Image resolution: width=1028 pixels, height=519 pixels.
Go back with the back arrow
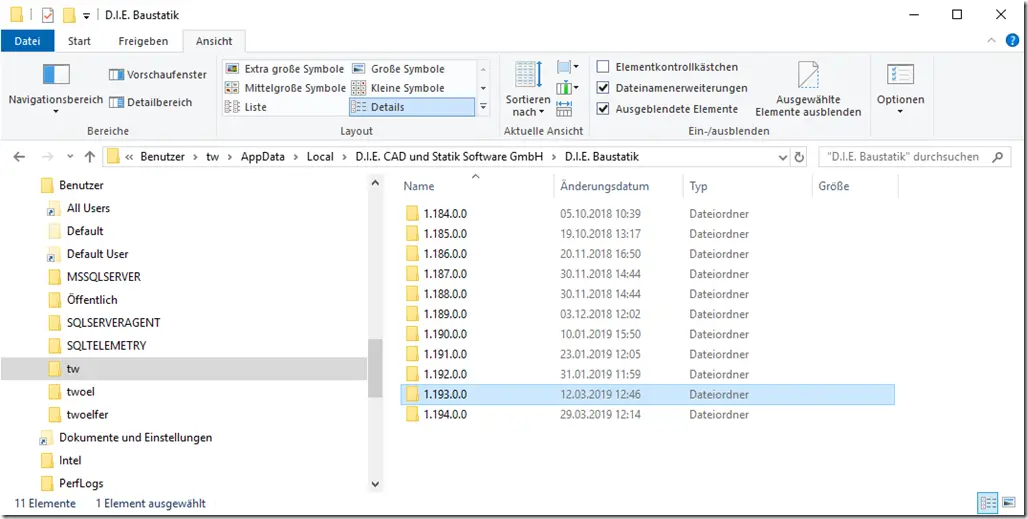[x=19, y=157]
